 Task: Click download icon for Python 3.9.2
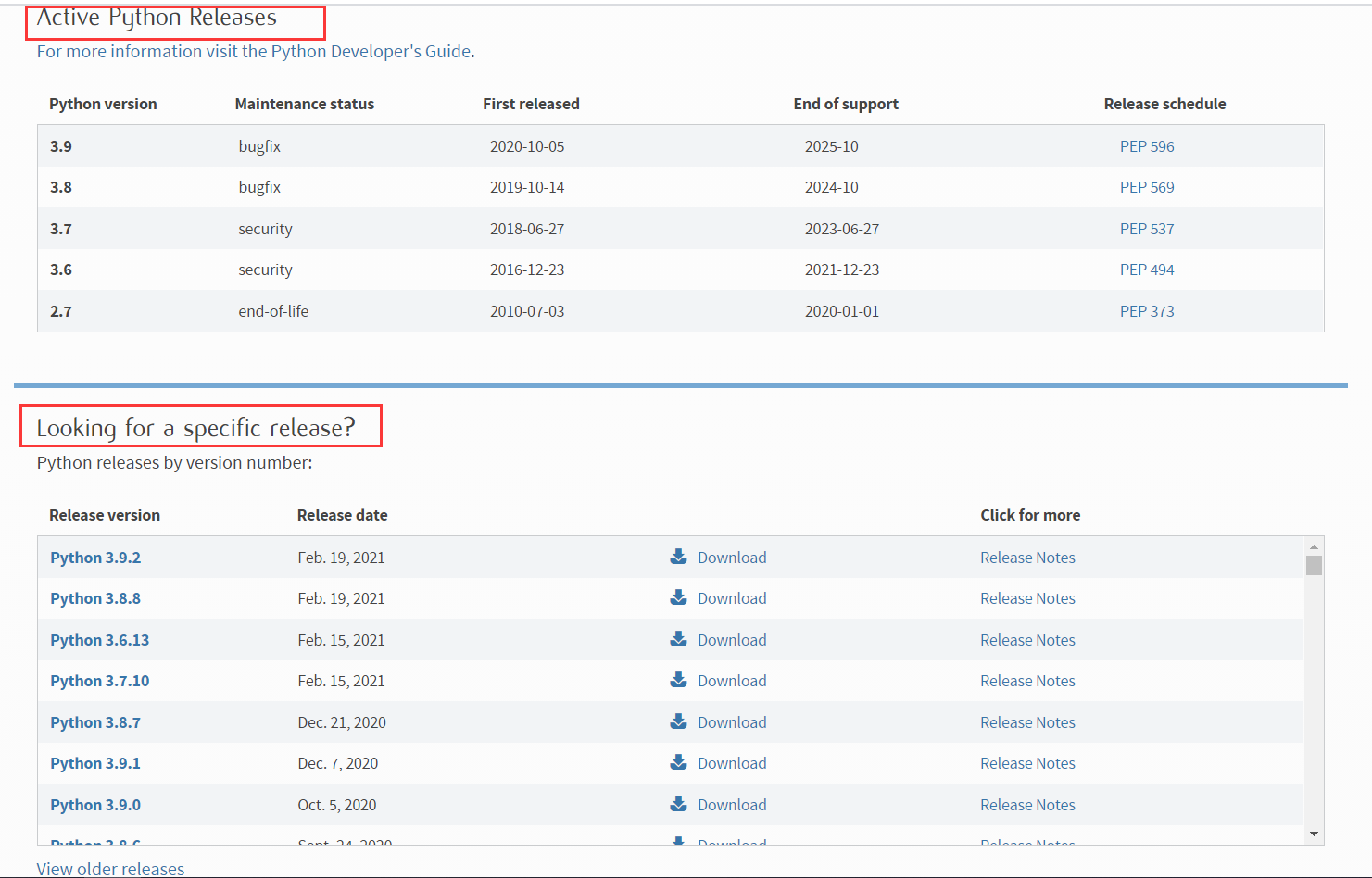point(679,557)
